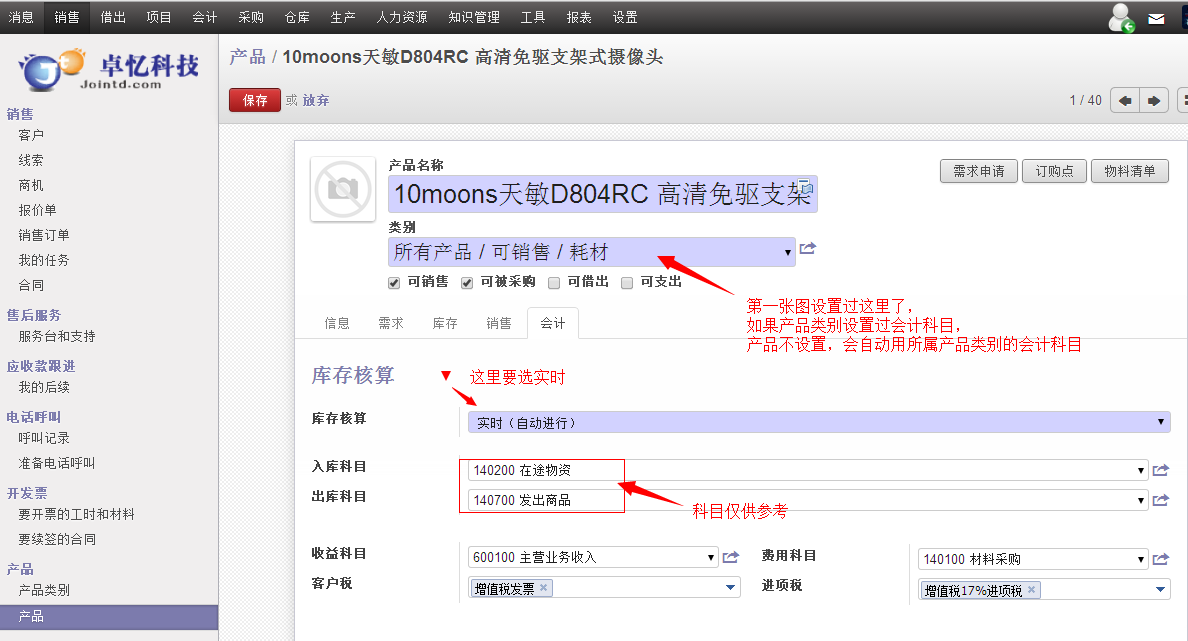1188x641 pixels.
Task: Enable the 可借出 checkbox
Action: pos(554,283)
